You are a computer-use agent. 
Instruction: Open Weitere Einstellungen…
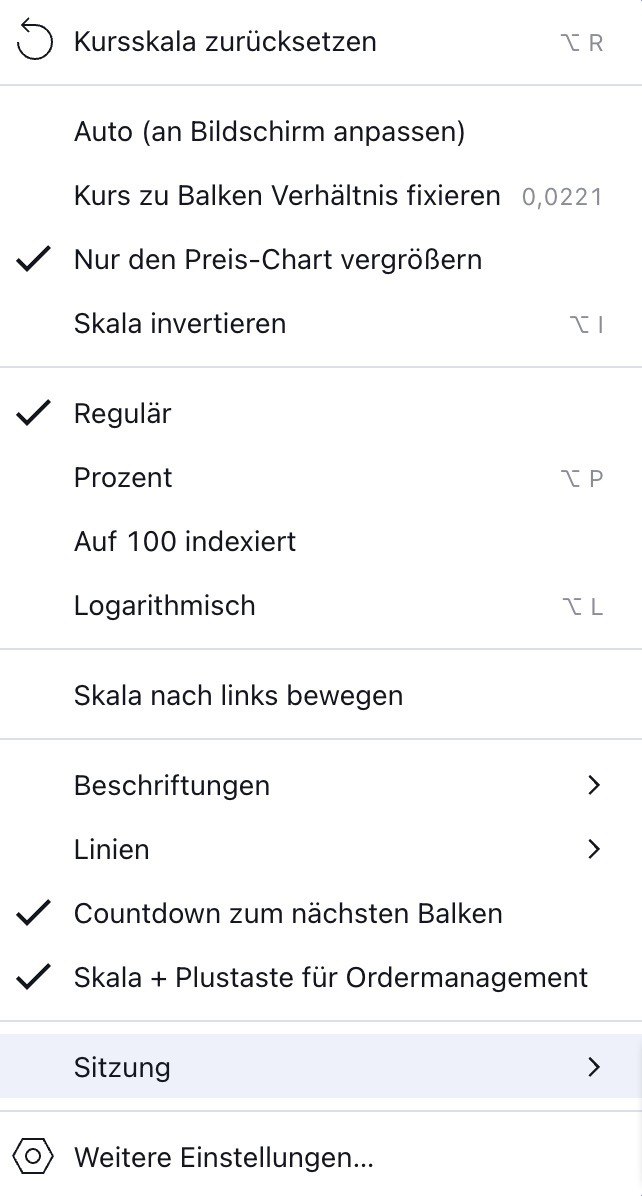[x=224, y=1158]
